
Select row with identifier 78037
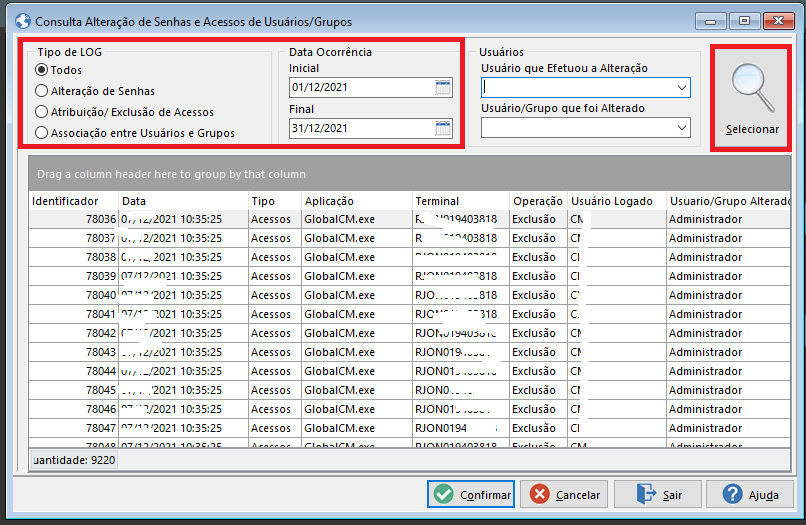(409, 239)
